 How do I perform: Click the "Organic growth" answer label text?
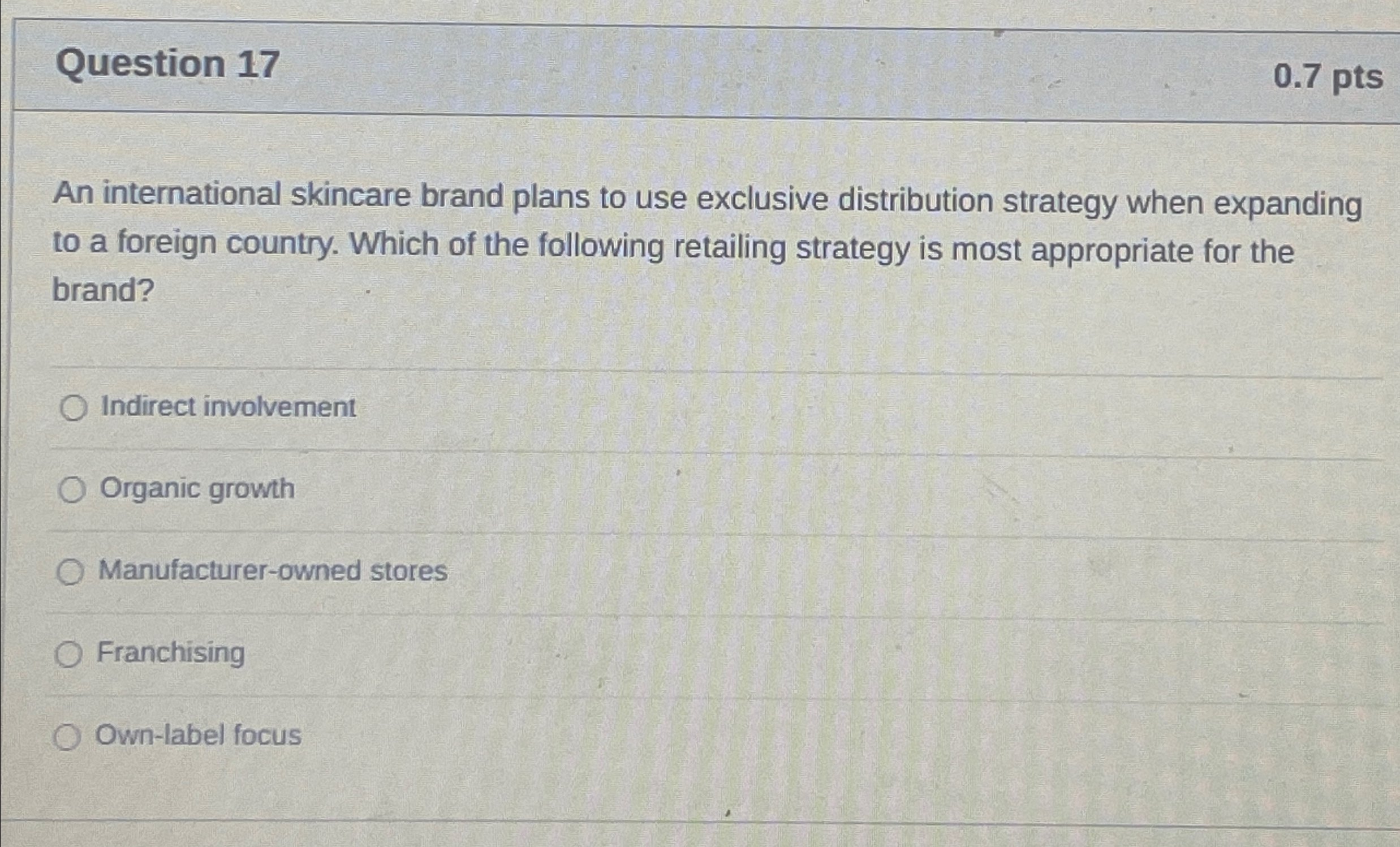coord(197,489)
